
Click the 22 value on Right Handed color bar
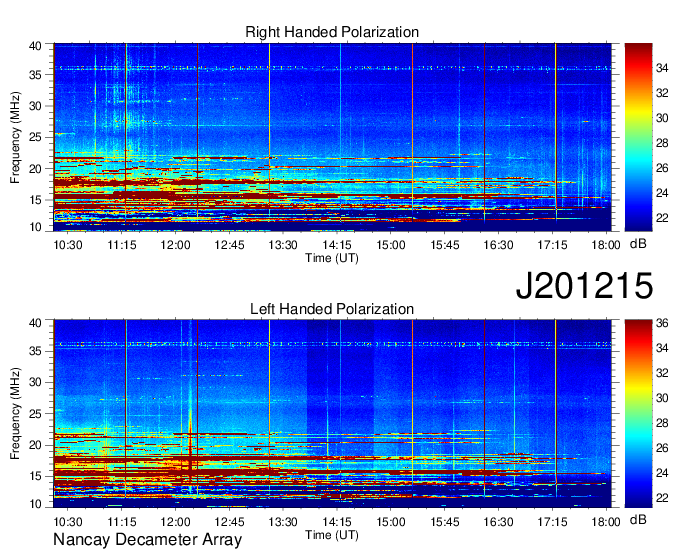662,218
